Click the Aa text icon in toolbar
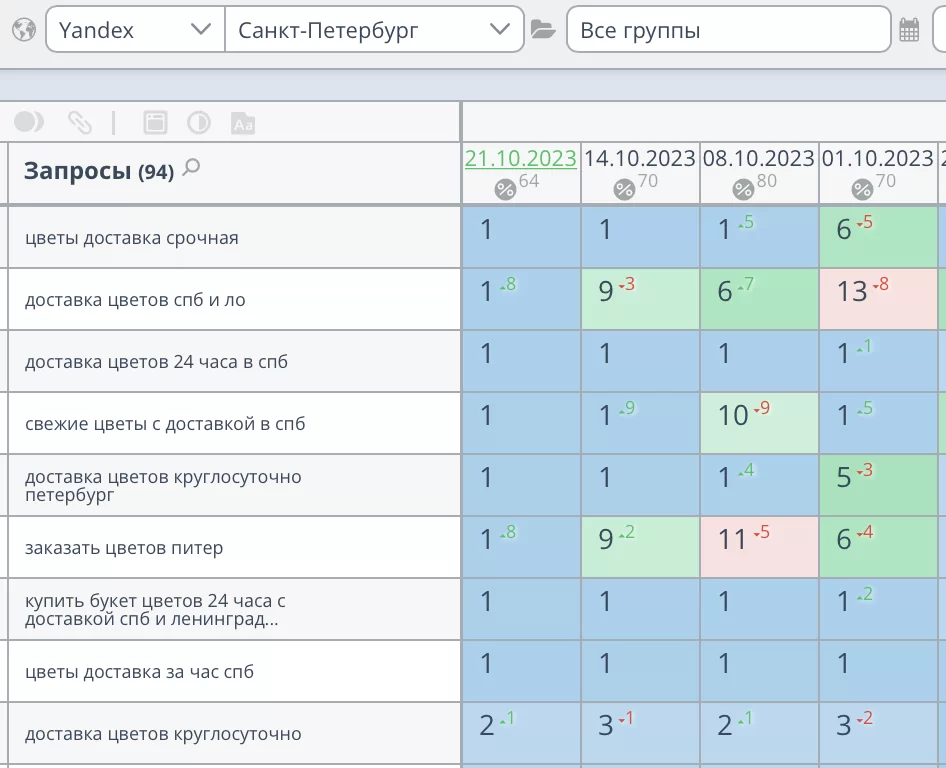The height and width of the screenshot is (768, 946). 243,123
